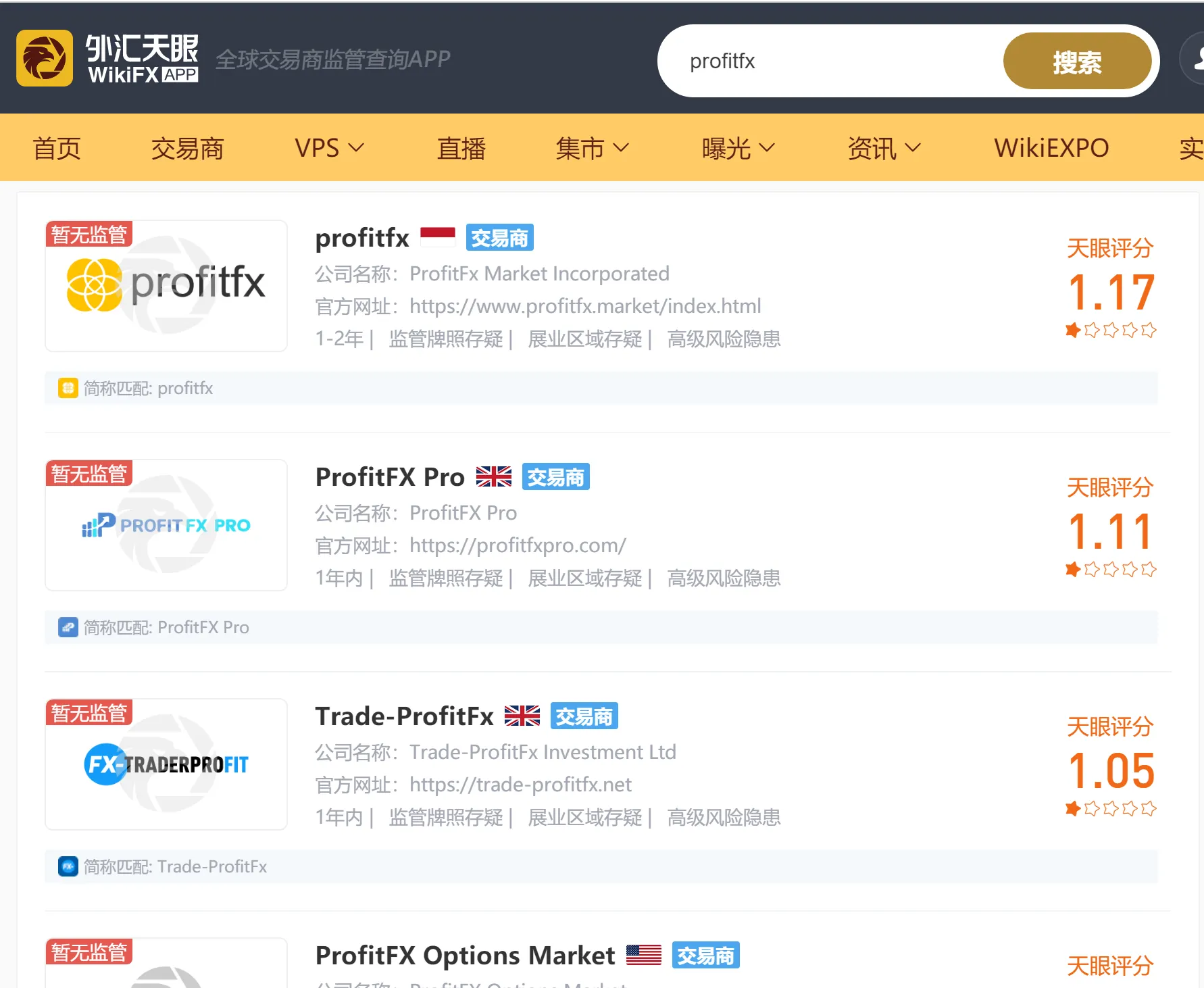Click the user avatar icon beside search

point(1193,59)
